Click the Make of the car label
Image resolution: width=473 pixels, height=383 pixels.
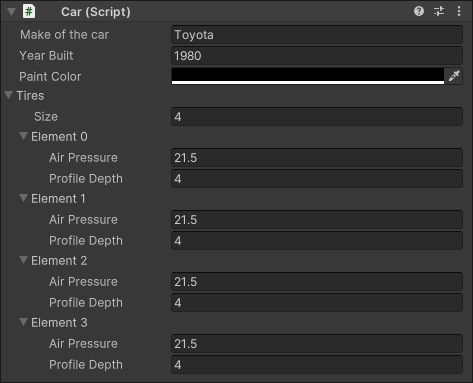[x=64, y=35]
